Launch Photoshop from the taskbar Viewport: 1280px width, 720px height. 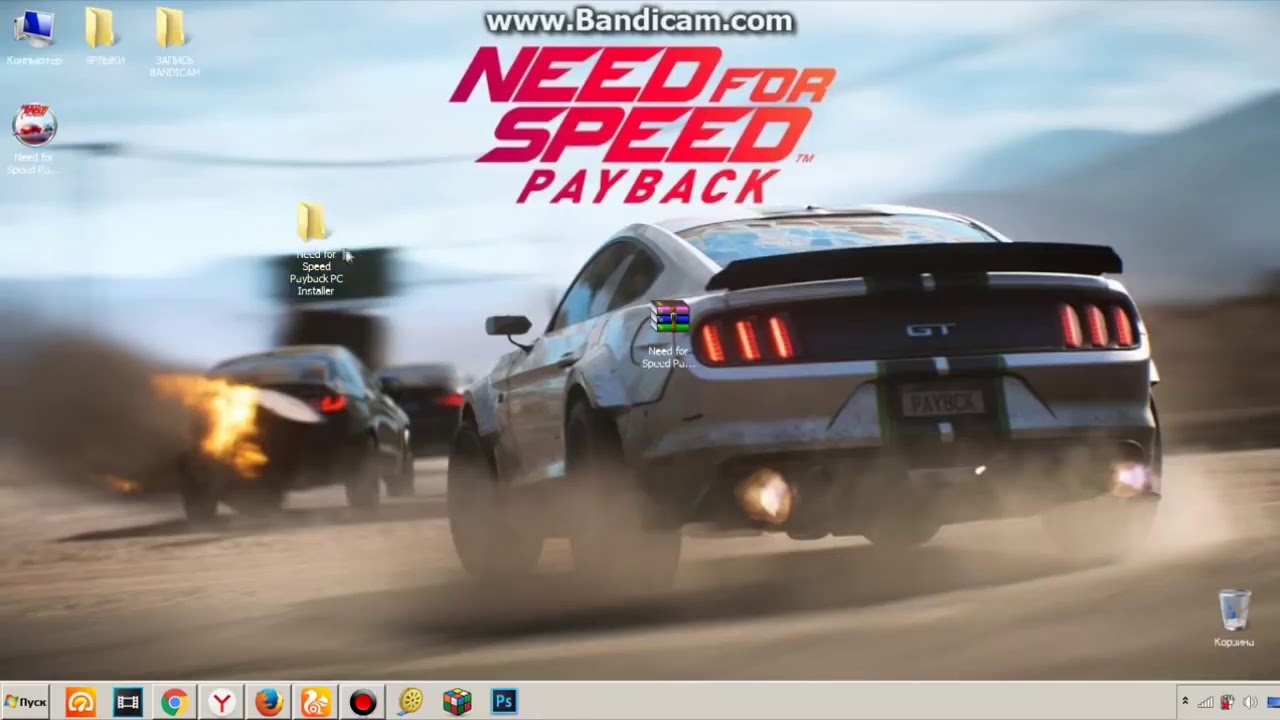[504, 702]
